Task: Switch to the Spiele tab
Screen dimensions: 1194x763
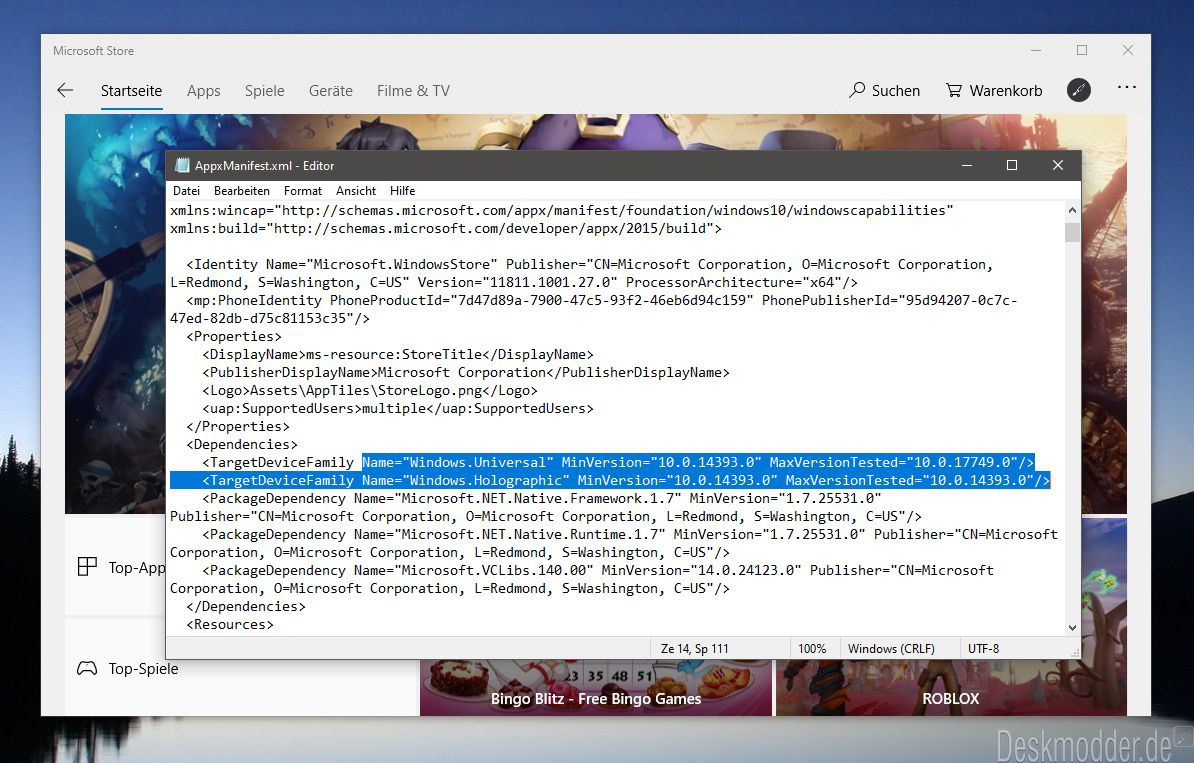Action: click(264, 91)
